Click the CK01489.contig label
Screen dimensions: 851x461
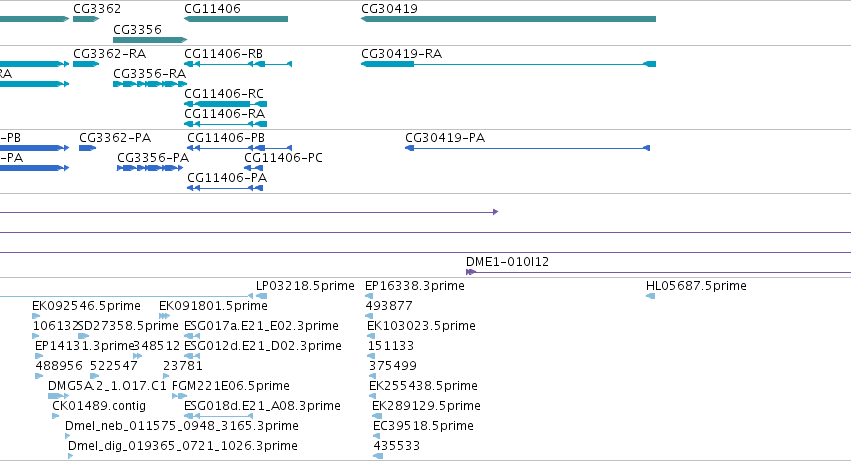(99, 406)
